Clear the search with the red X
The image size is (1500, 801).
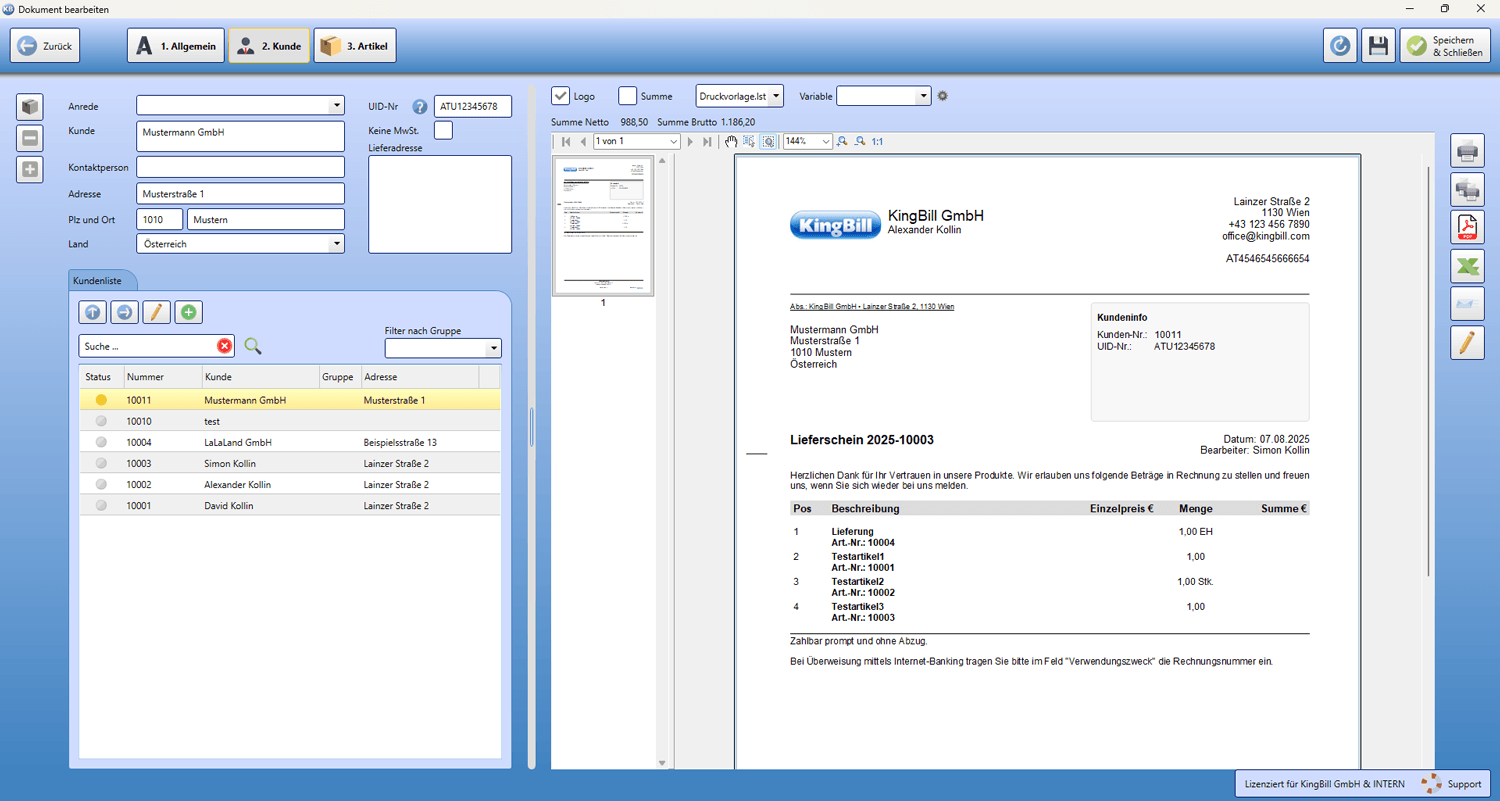click(x=224, y=346)
